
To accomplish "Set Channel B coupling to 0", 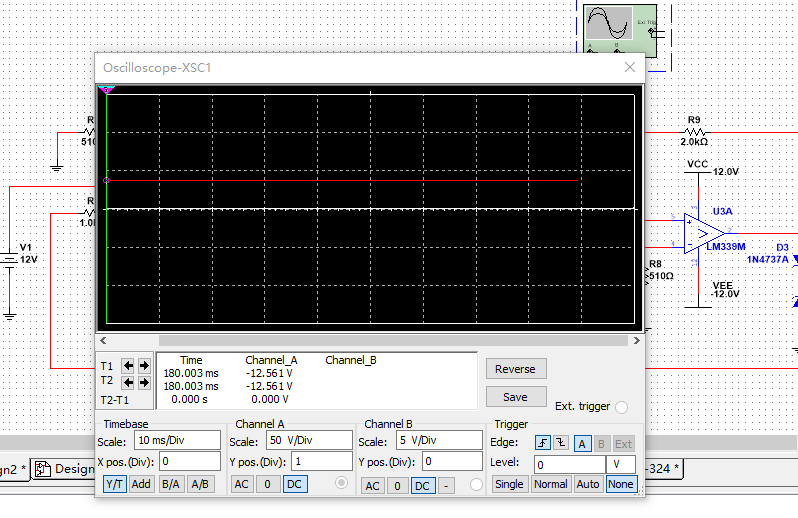I will [x=397, y=486].
